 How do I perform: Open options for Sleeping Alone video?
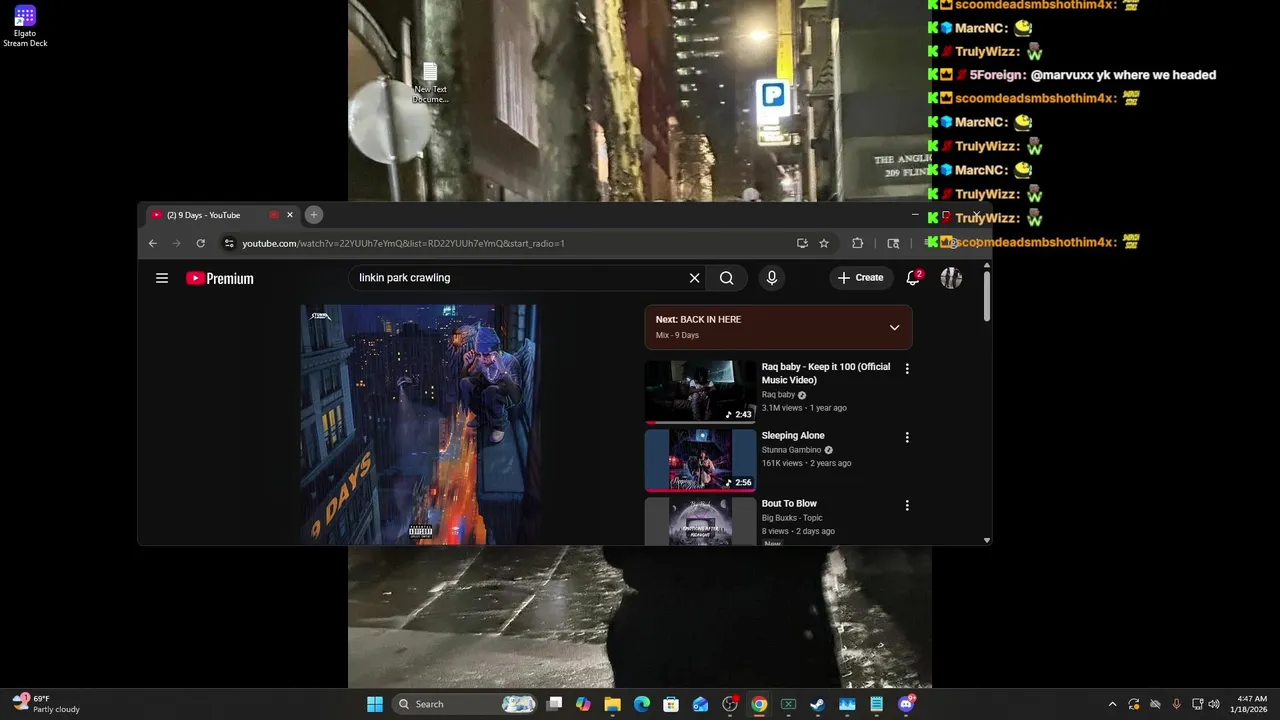pos(907,437)
